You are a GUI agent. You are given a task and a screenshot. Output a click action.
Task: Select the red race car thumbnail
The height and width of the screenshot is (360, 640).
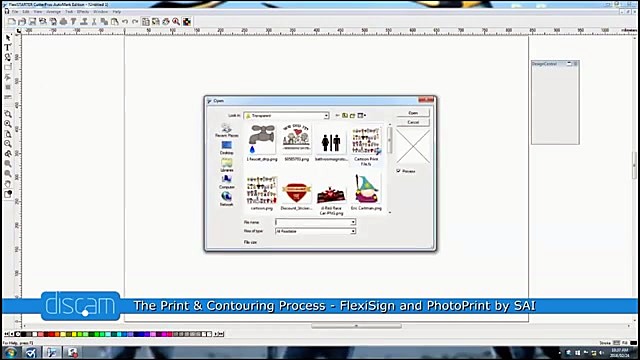[331, 194]
